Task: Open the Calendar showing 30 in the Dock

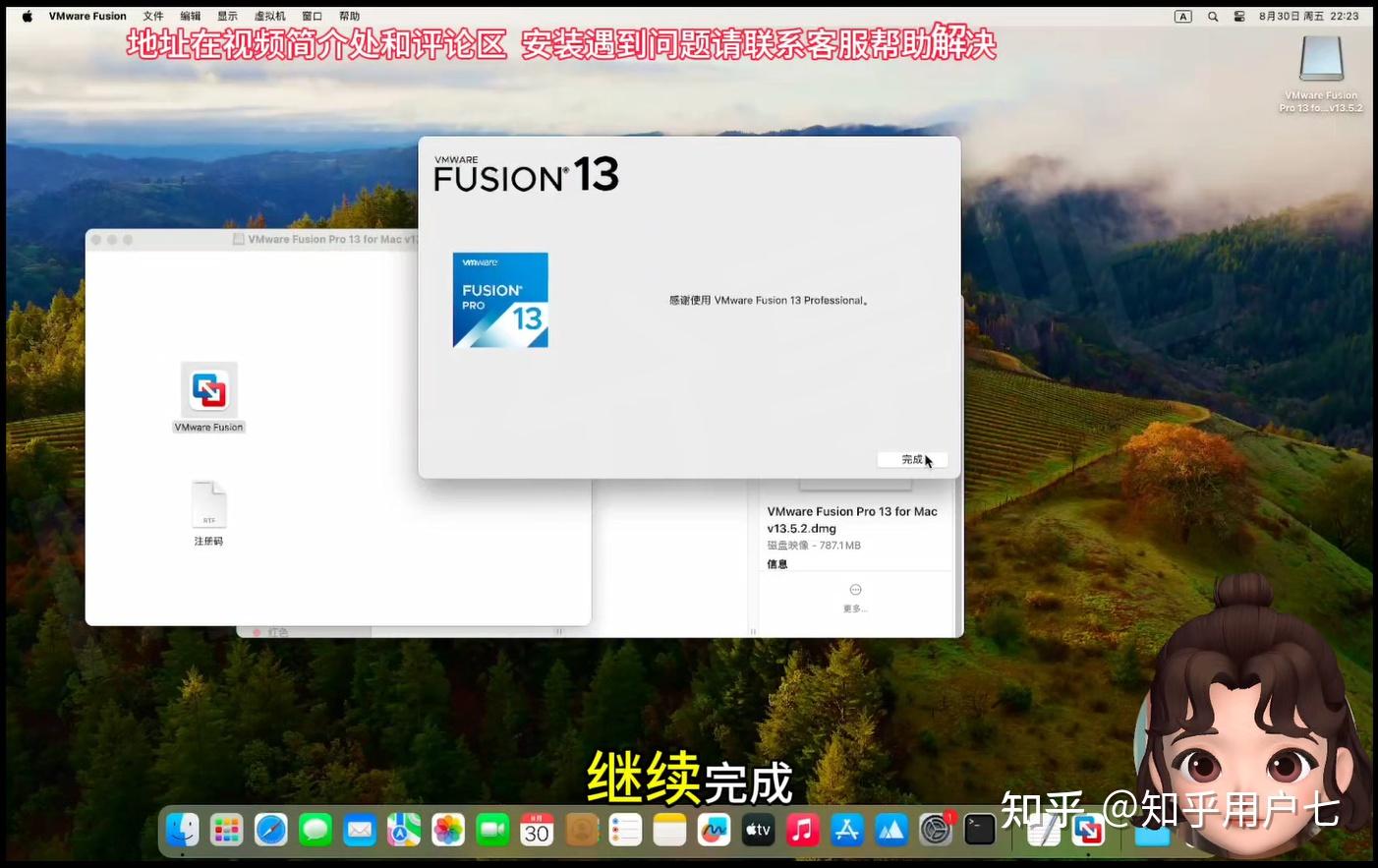Action: click(537, 830)
